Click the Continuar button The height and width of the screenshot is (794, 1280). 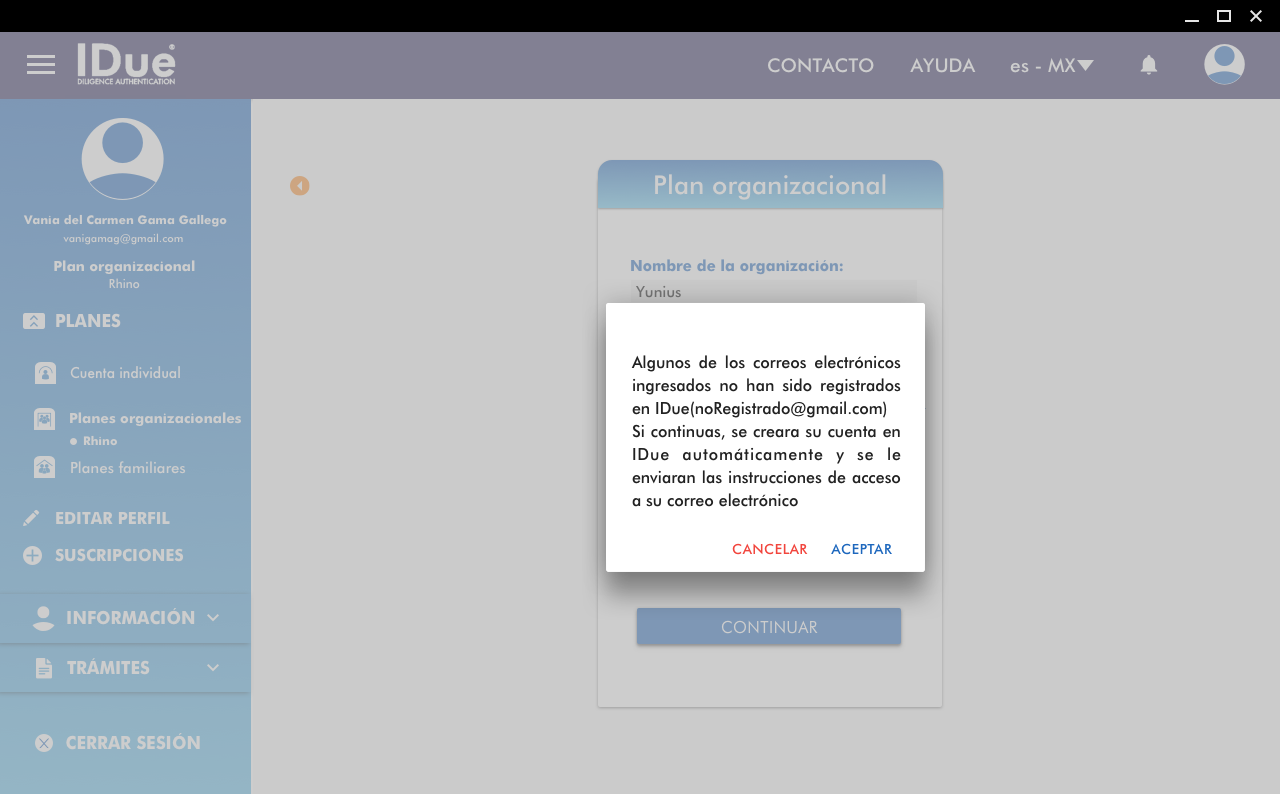[x=769, y=627]
